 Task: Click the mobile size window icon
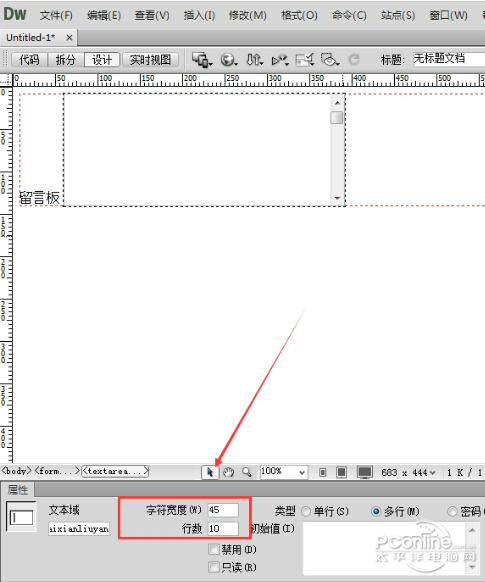(x=323, y=472)
